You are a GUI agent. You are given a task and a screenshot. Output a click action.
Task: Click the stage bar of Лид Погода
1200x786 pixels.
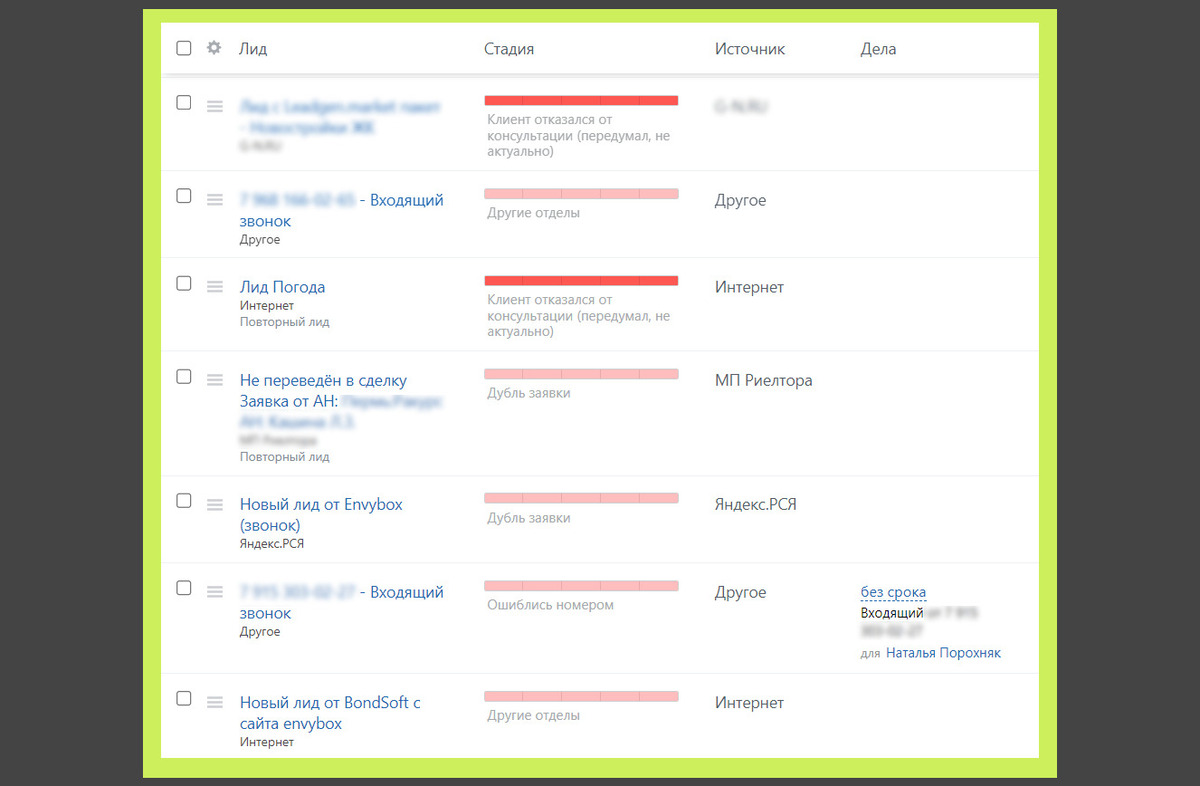[x=581, y=280]
